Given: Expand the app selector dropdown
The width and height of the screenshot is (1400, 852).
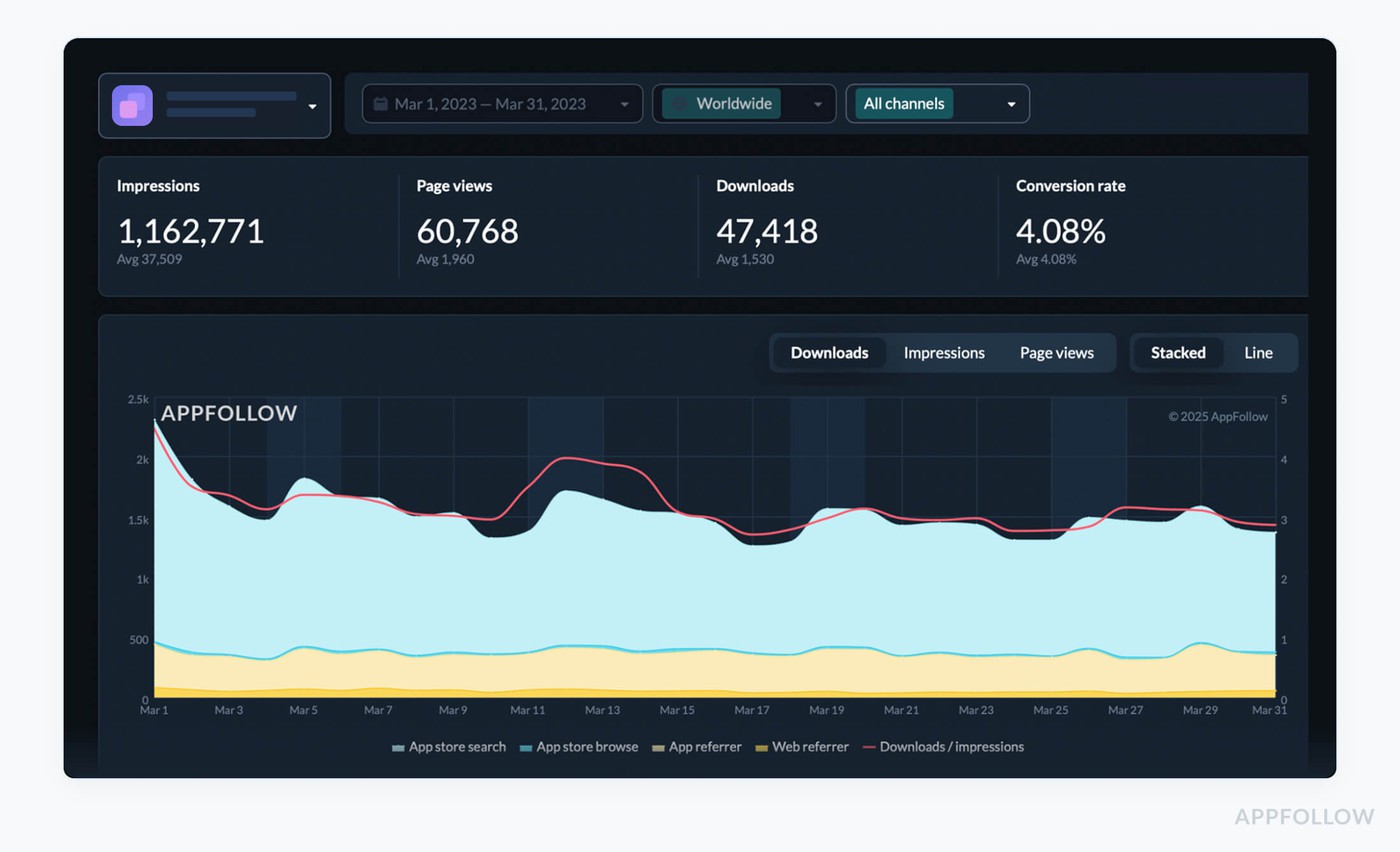Looking at the screenshot, I should point(312,104).
